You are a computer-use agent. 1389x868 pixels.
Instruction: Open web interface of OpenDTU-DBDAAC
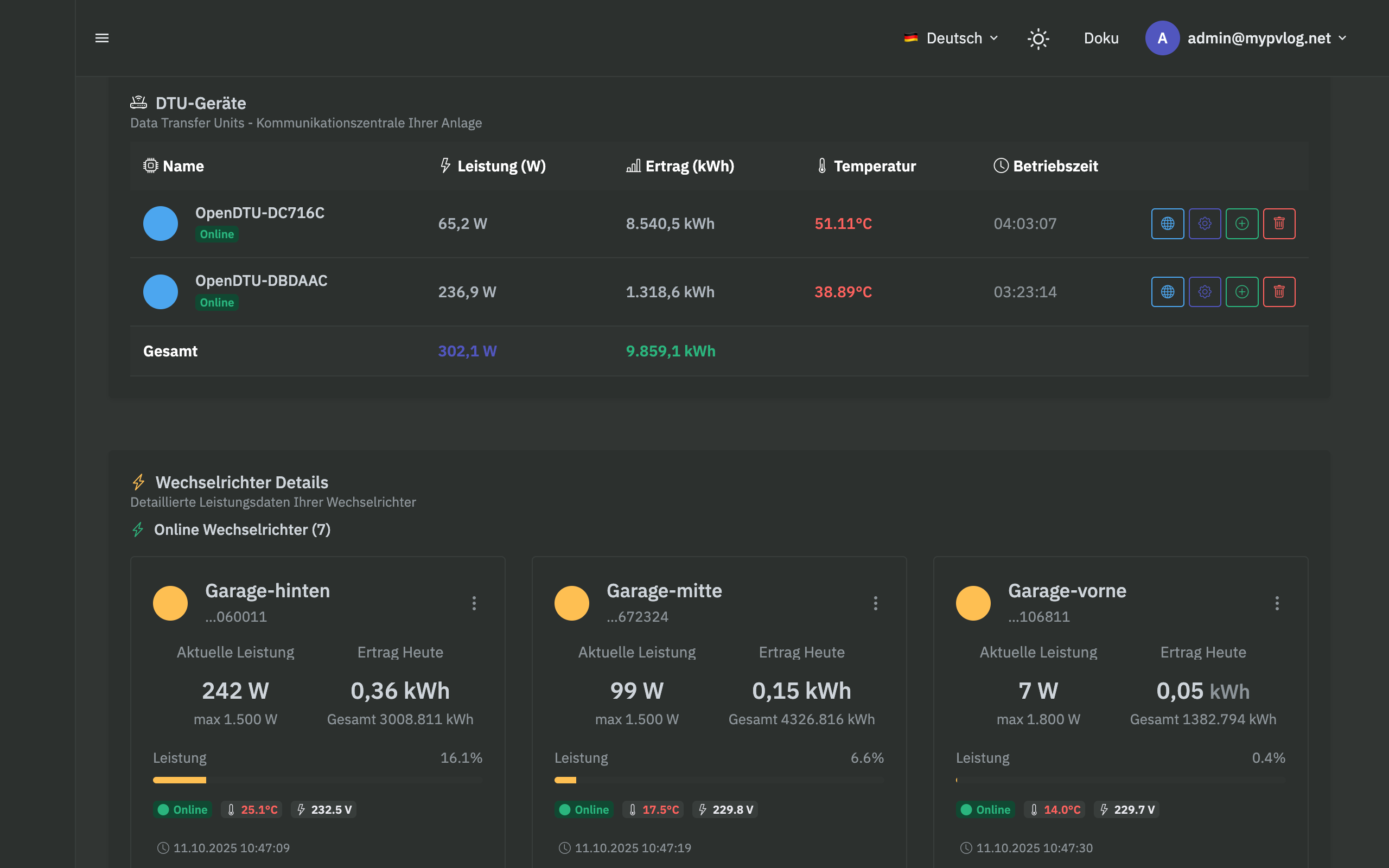tap(1168, 292)
